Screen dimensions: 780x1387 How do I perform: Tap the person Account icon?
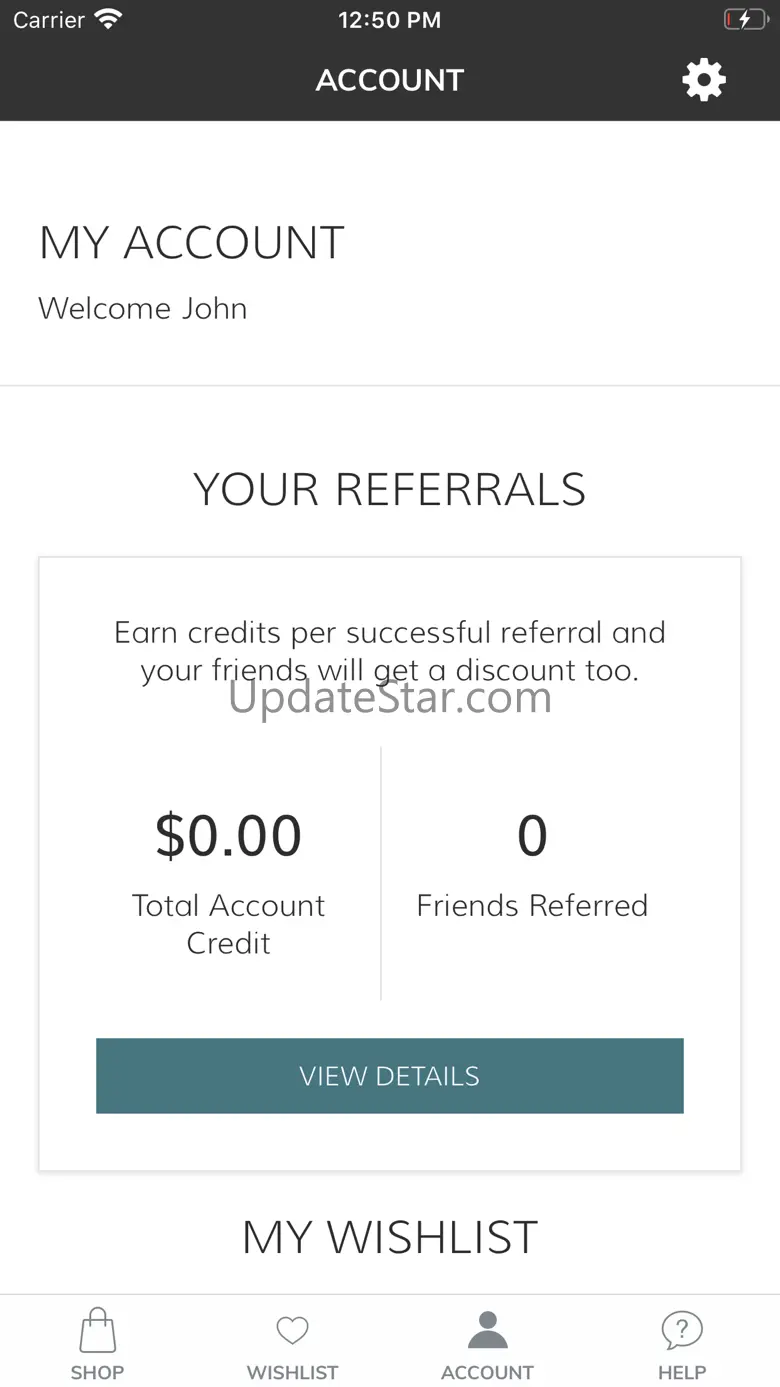488,1331
